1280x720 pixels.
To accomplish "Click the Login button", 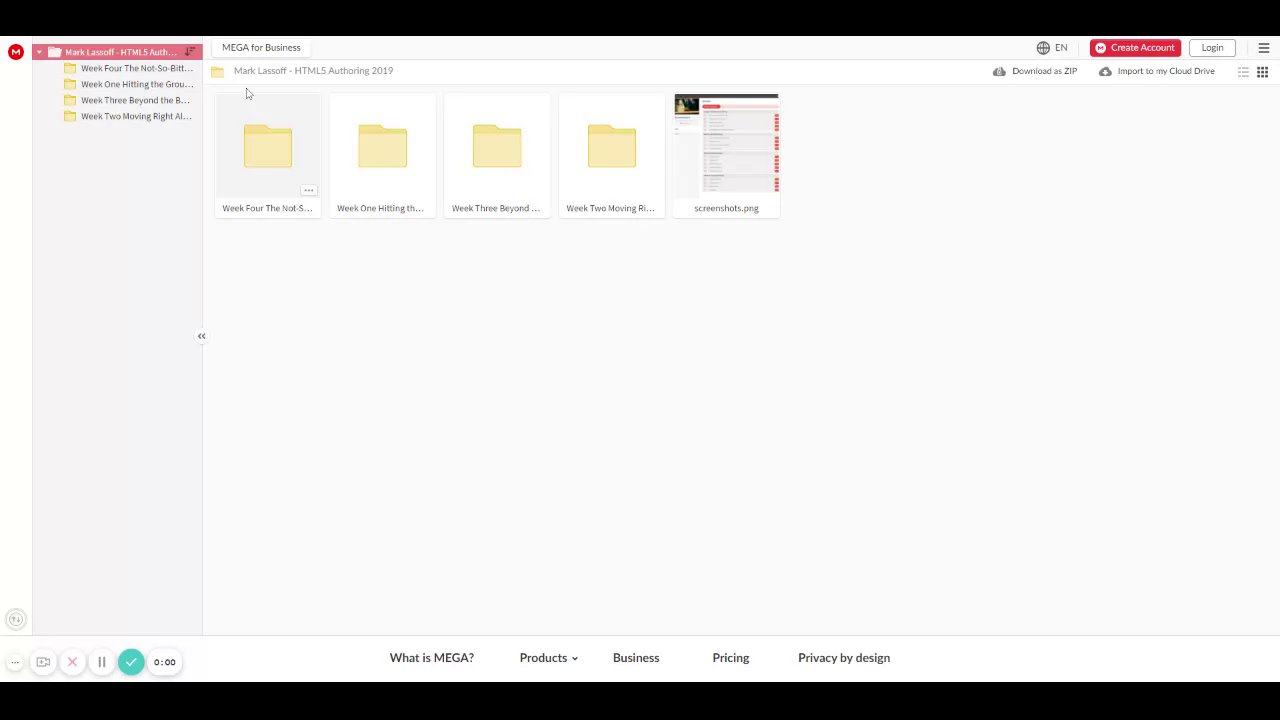I will 1212,48.
